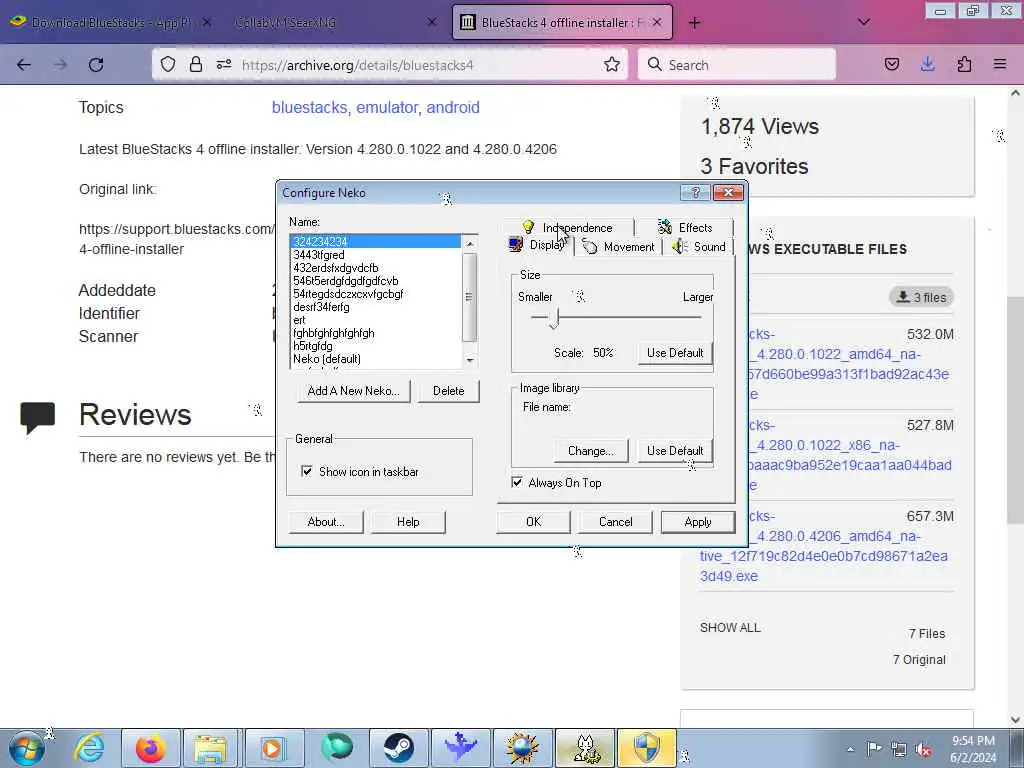Viewport: 1024px width, 768px height.
Task: Open the Firefox extensions puzzle icon
Action: [x=964, y=64]
